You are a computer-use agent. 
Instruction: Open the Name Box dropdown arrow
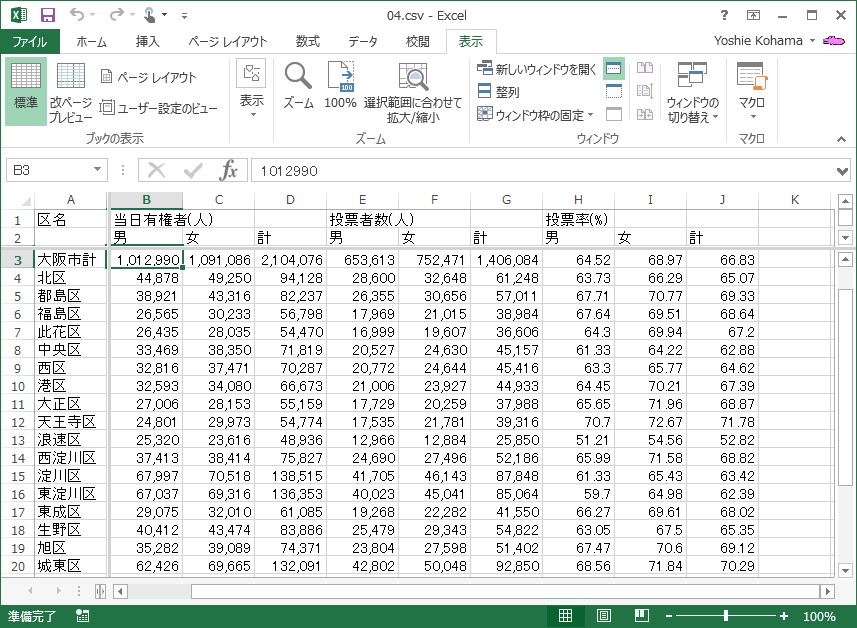(97, 169)
